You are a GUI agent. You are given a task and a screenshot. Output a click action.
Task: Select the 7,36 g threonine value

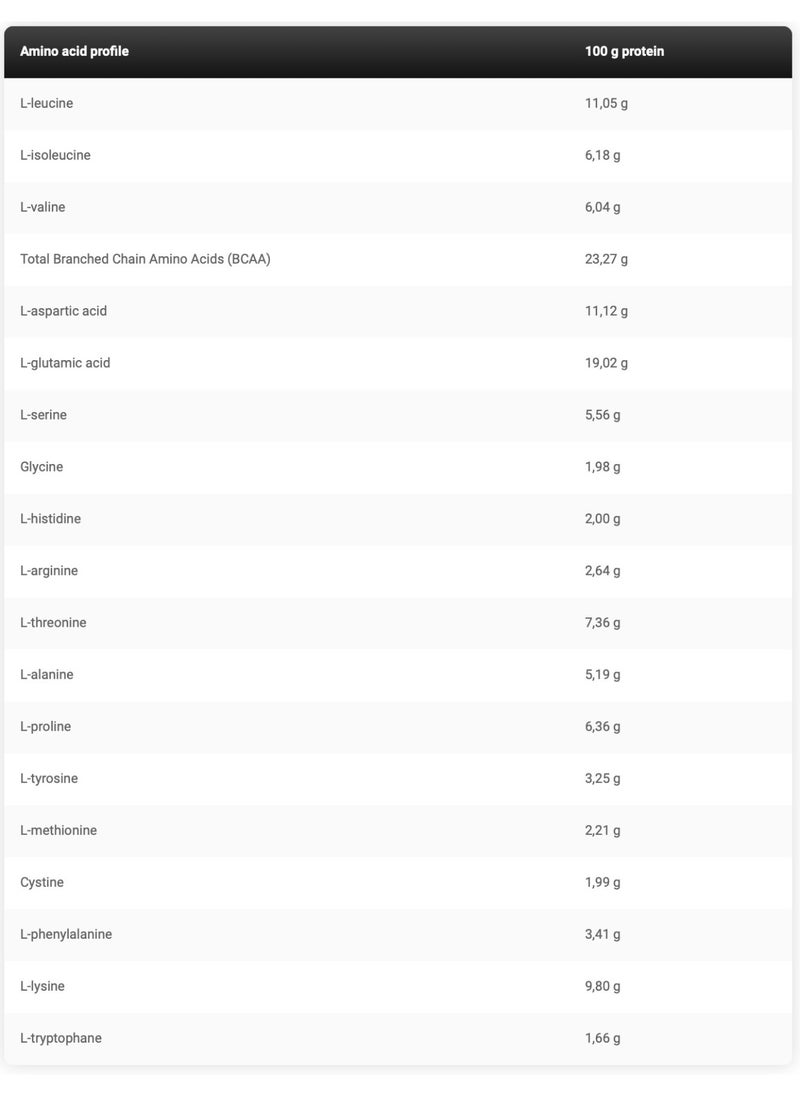click(602, 622)
